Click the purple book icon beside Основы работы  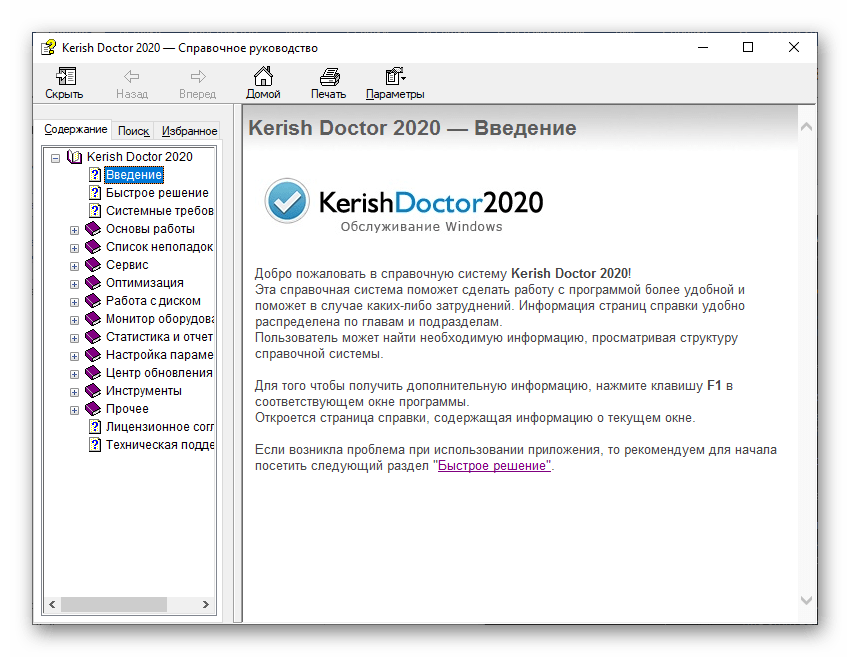pos(93,229)
